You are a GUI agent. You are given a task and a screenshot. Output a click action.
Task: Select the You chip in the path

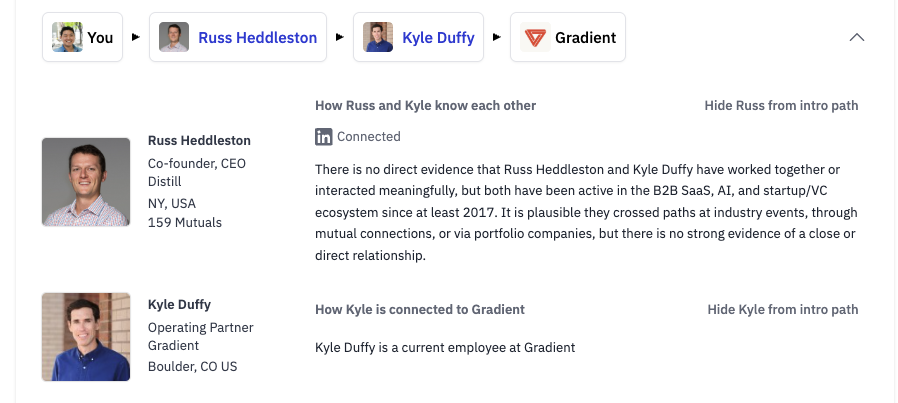[82, 37]
